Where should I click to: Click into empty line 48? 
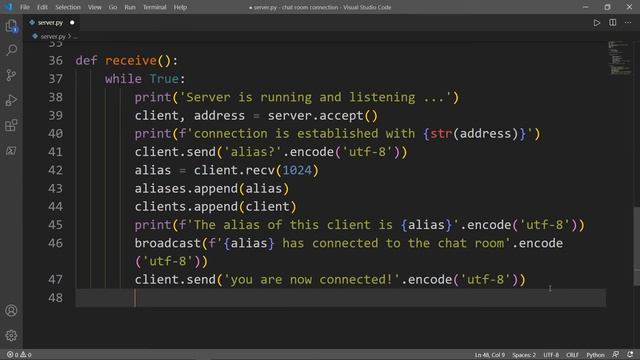coord(340,298)
